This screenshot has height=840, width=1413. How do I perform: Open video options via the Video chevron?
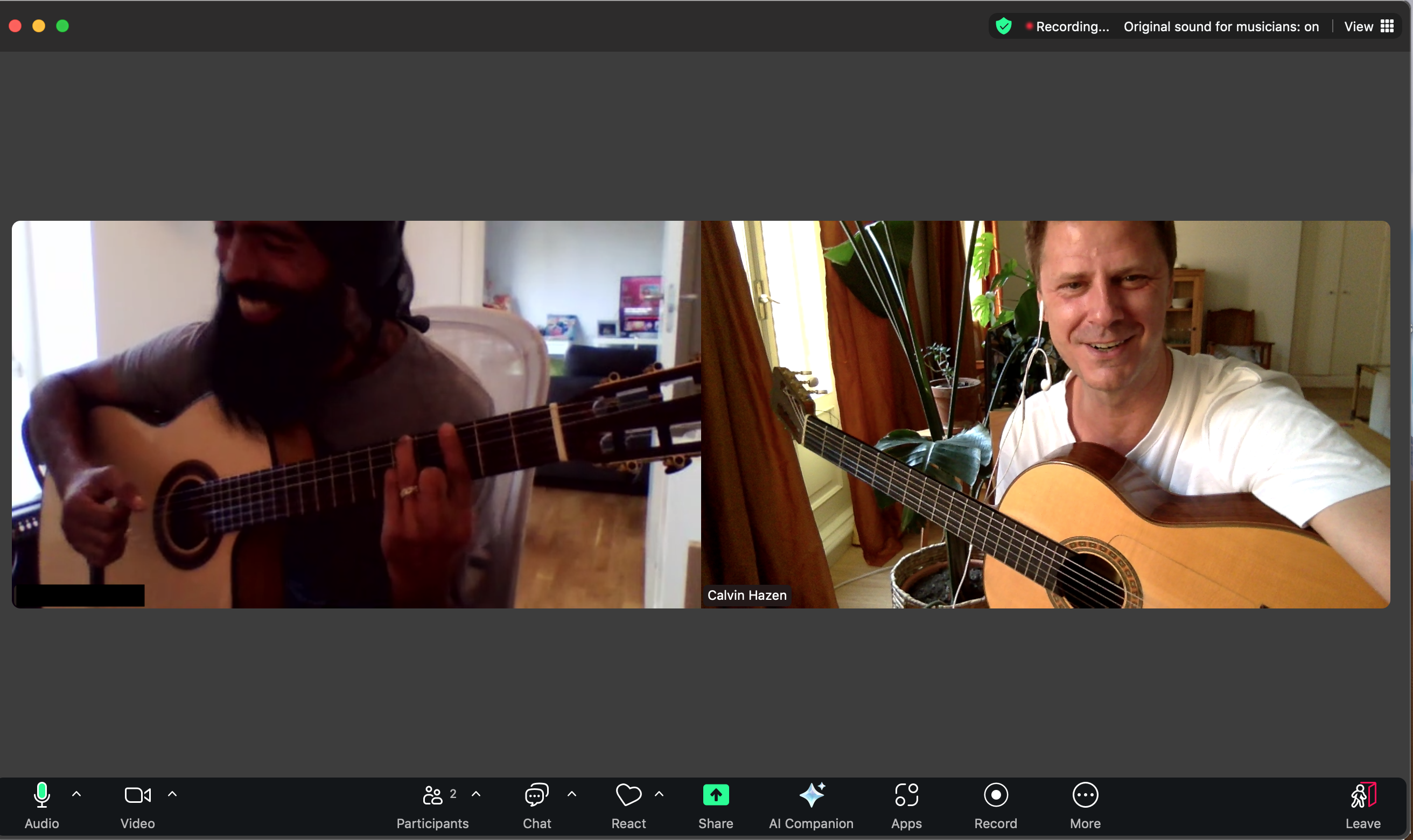point(171,794)
